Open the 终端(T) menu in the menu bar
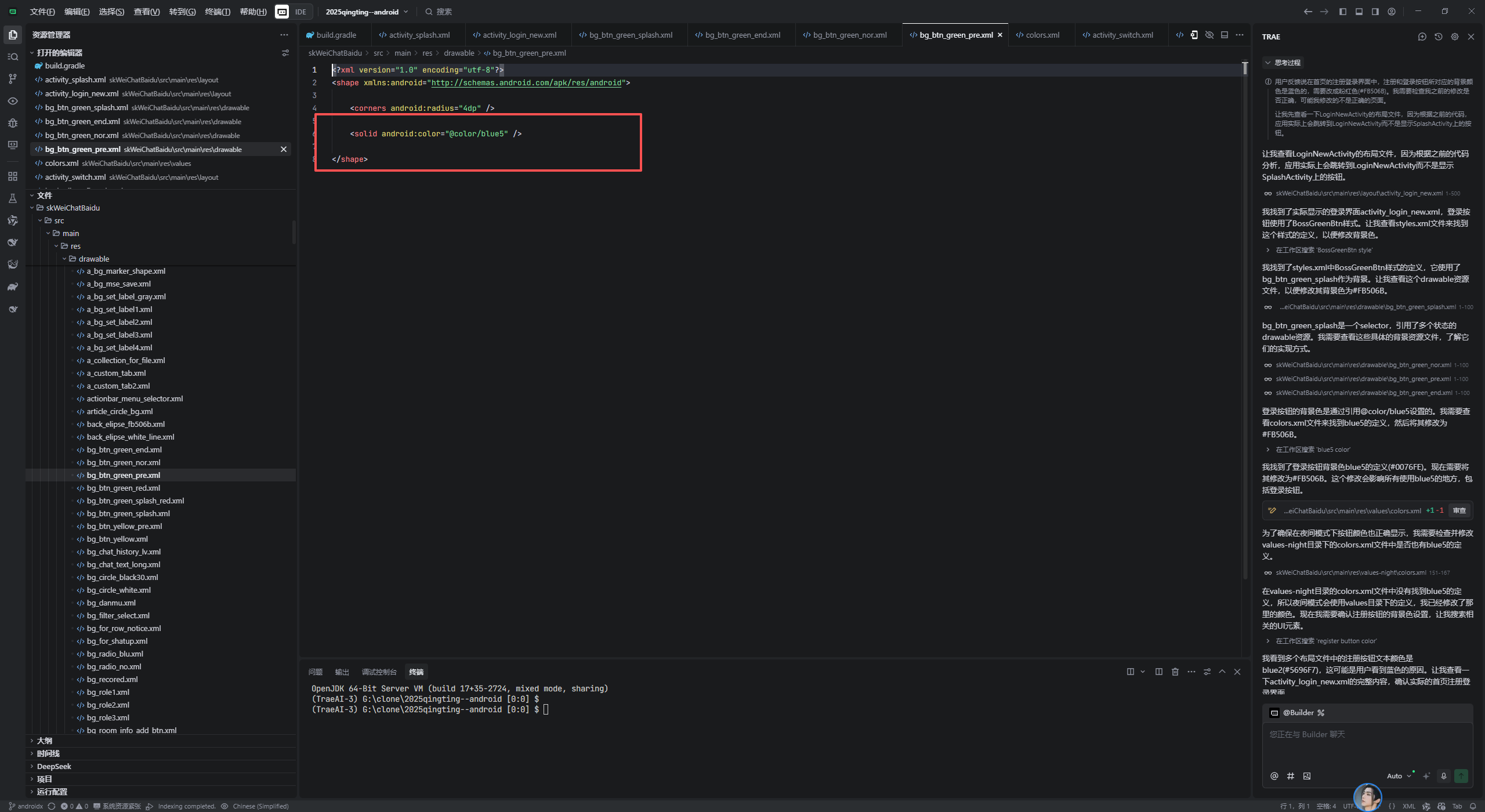1485x812 pixels. [218, 12]
